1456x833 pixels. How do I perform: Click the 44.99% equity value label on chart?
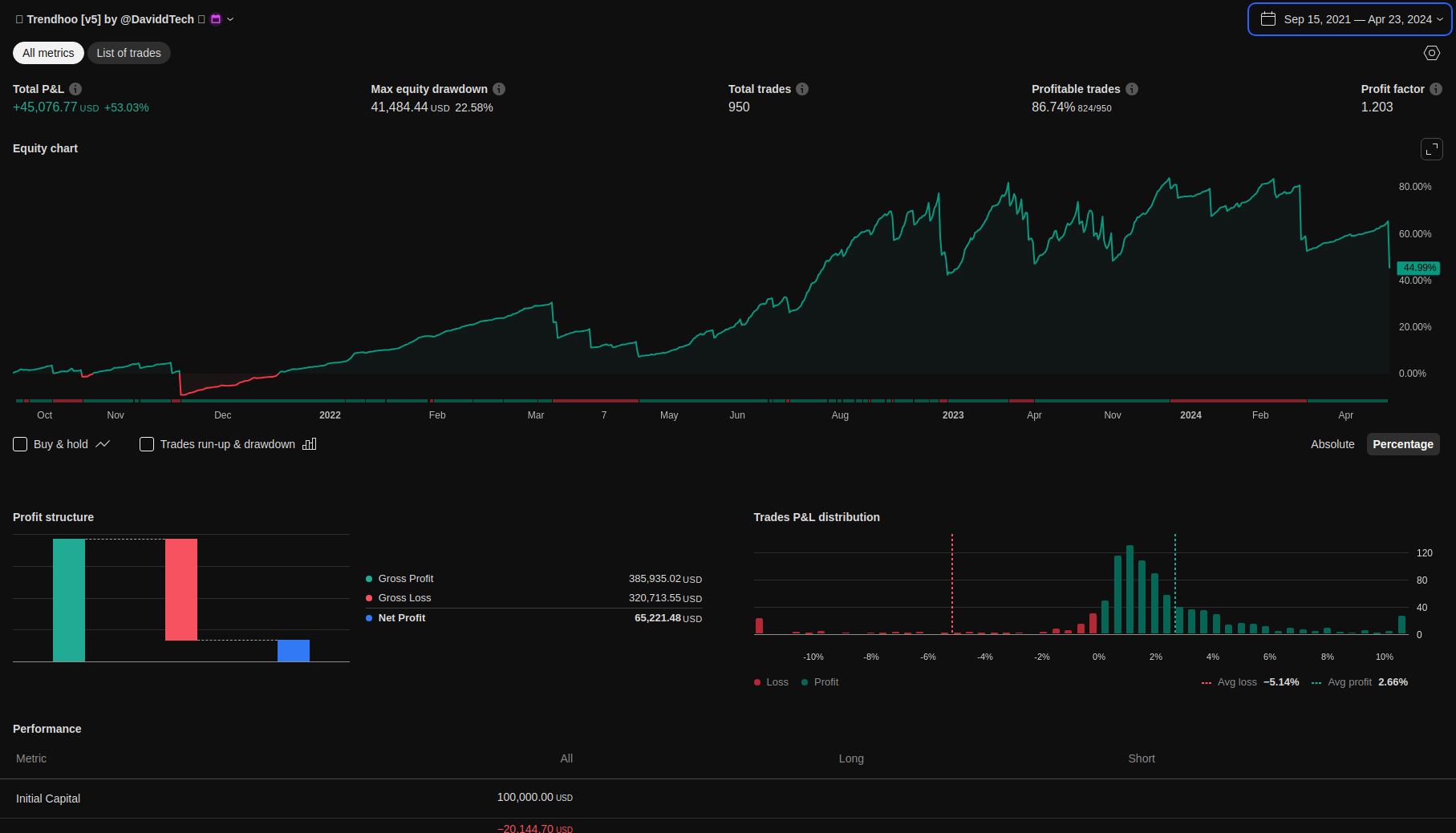pos(1418,268)
